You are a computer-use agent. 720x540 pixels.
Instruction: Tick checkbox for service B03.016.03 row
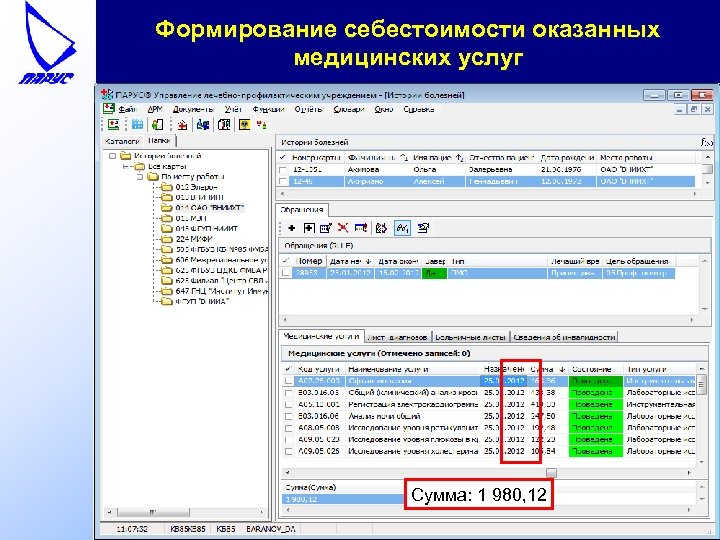pyautogui.click(x=288, y=393)
